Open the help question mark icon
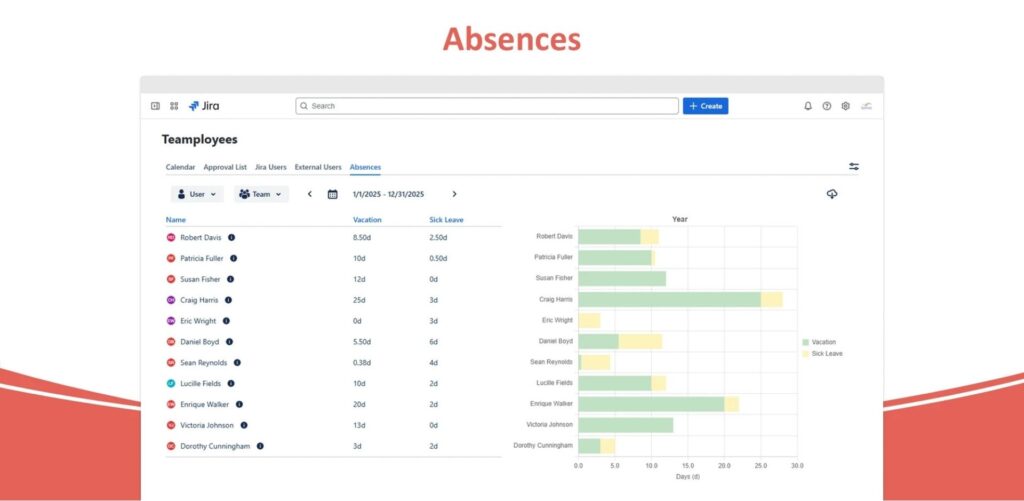This screenshot has width=1024, height=501. [x=827, y=106]
